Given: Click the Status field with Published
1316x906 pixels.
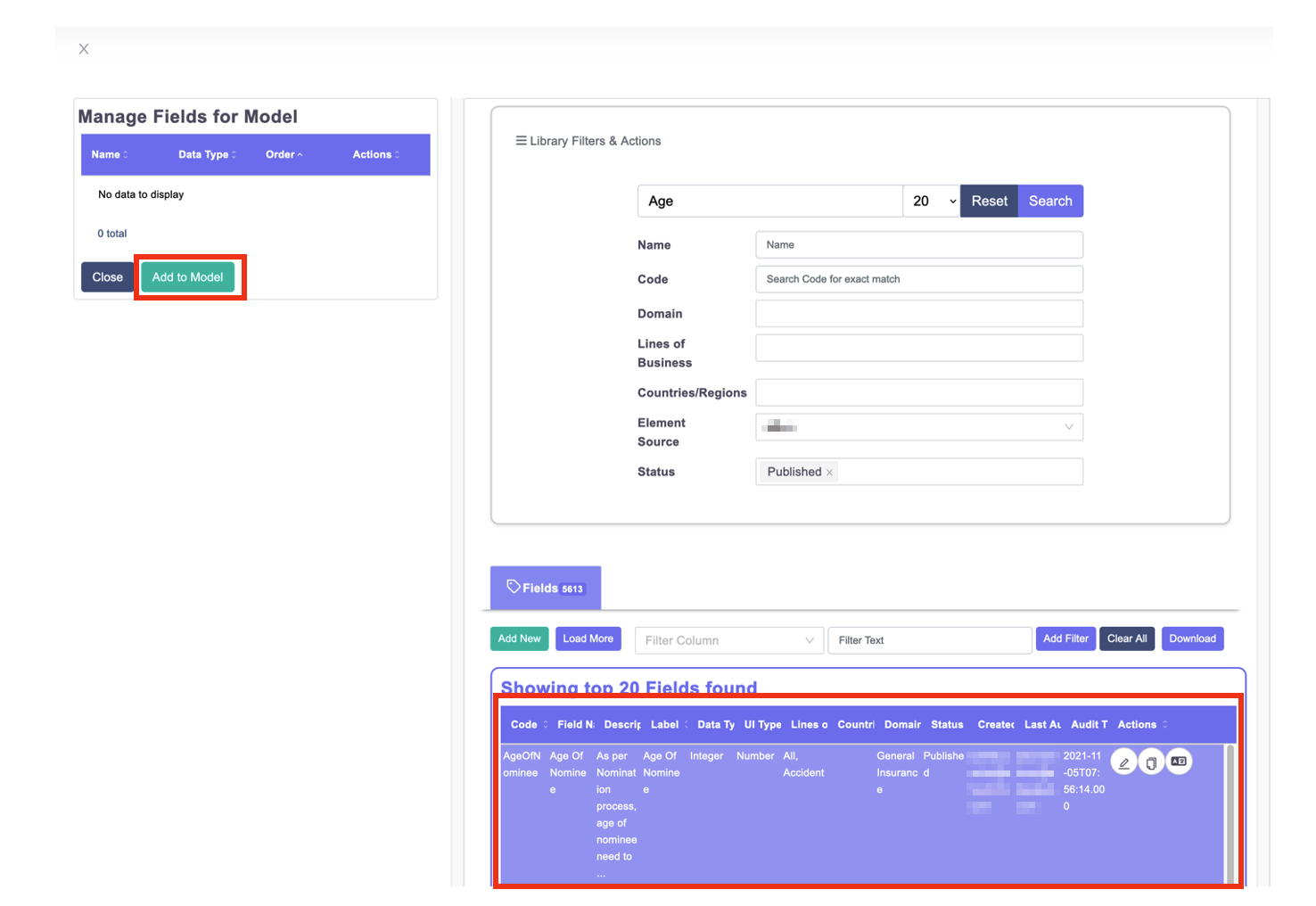Looking at the screenshot, I should coord(919,472).
